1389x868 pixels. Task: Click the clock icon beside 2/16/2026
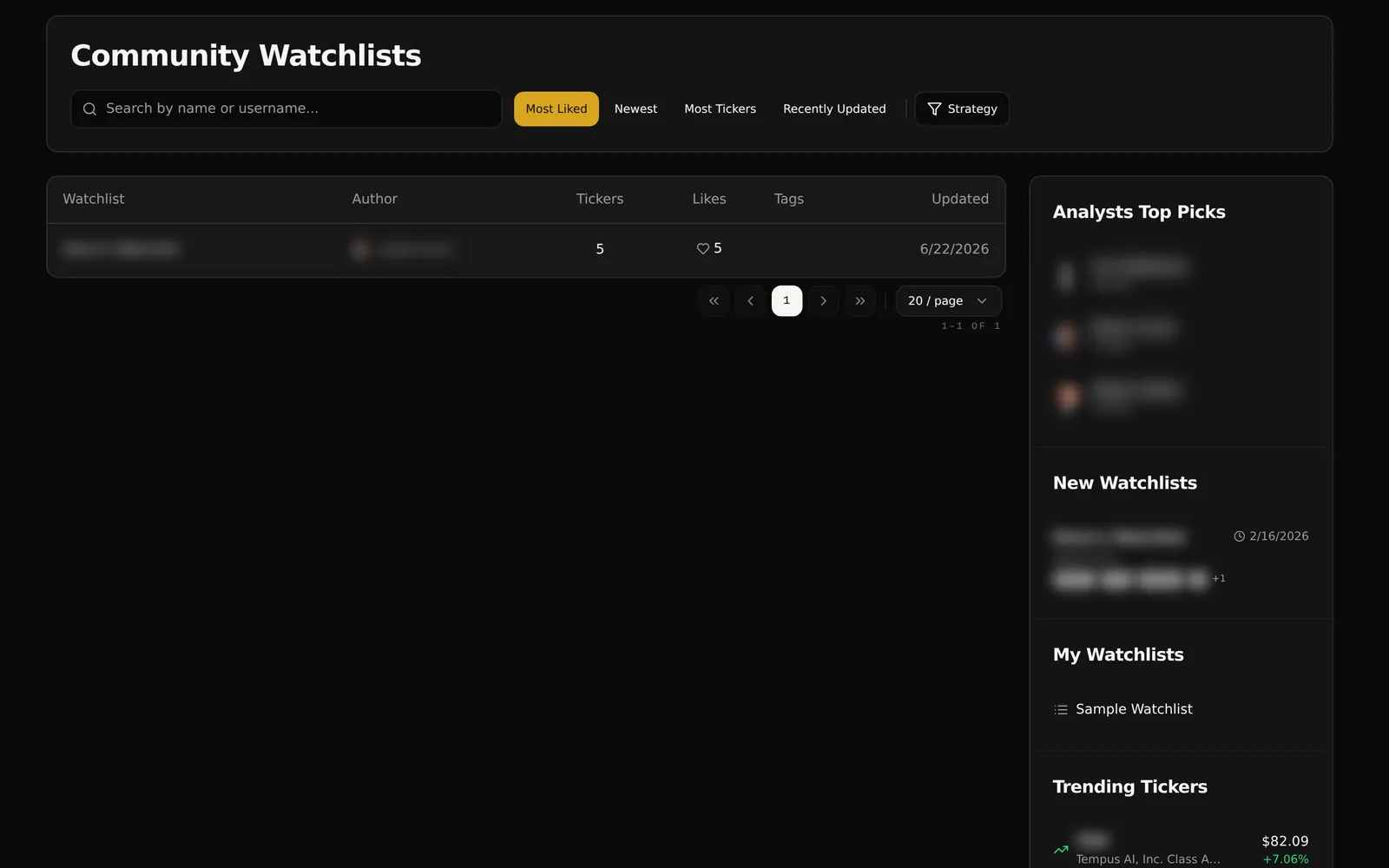1240,536
